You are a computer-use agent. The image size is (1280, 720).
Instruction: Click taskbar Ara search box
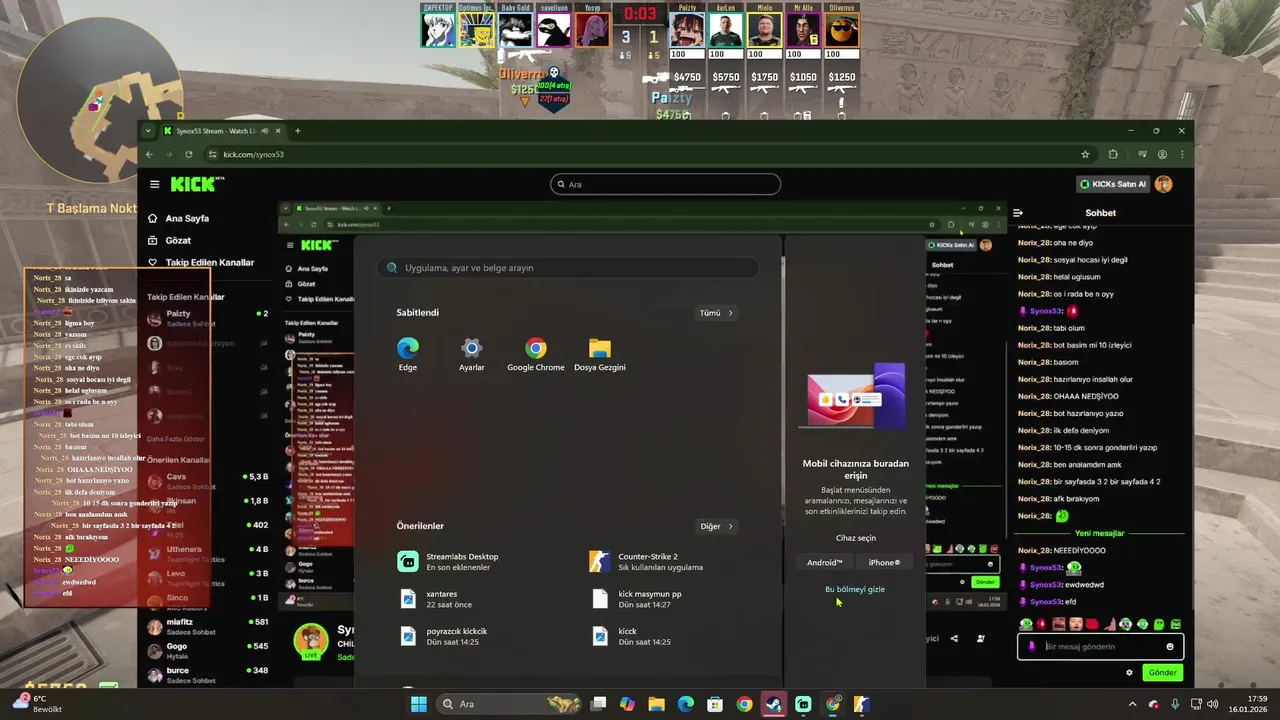tap(511, 704)
